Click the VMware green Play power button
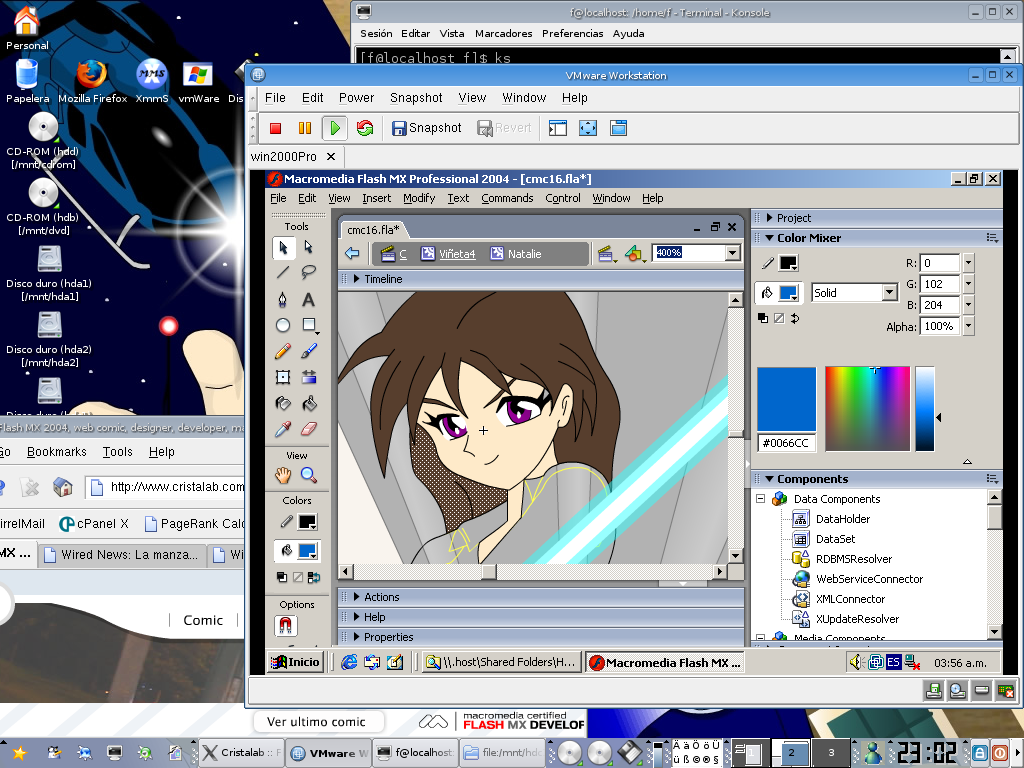This screenshot has height=768, width=1024. pyautogui.click(x=335, y=128)
